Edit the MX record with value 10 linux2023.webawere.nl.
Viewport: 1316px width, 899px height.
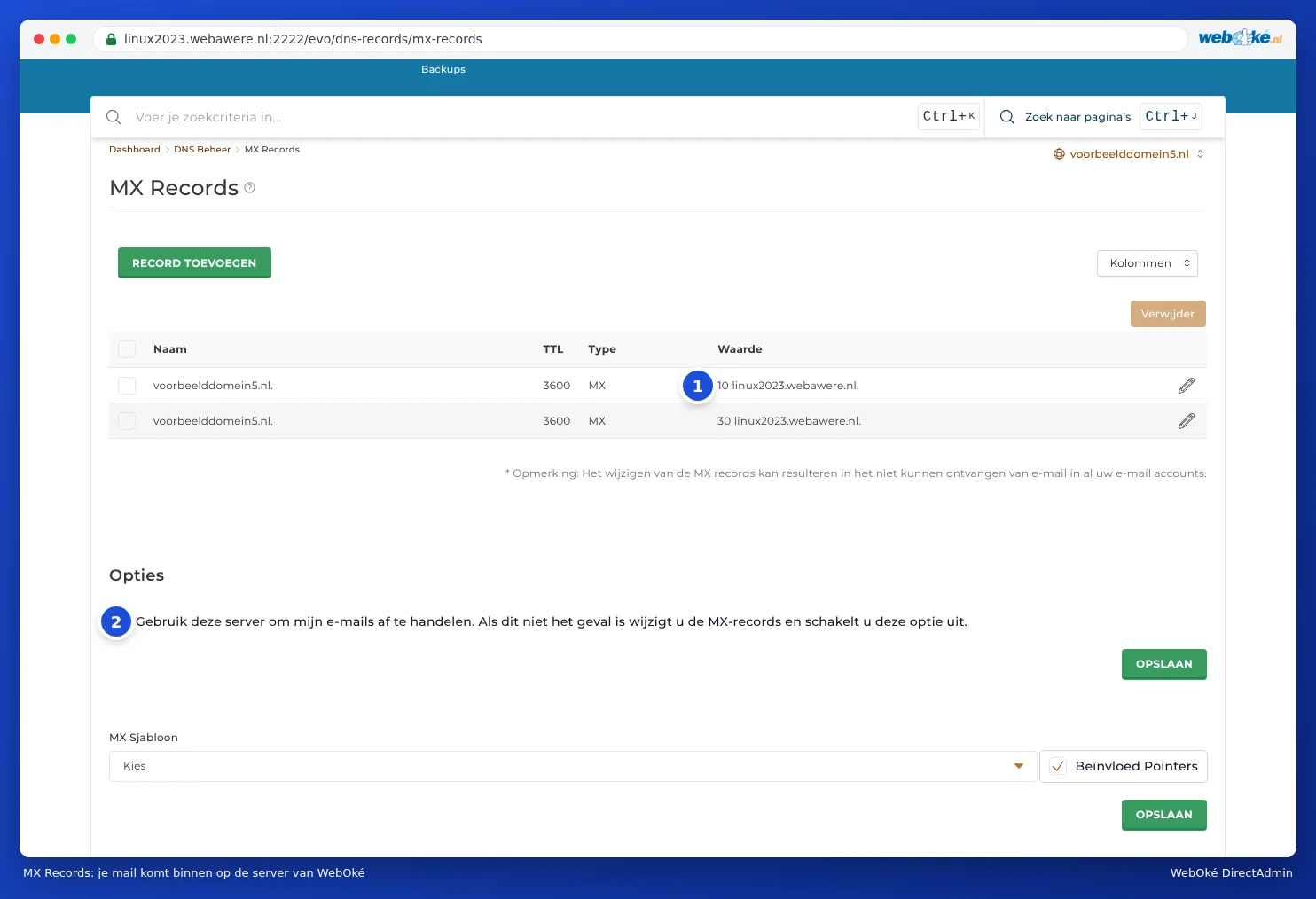[x=1187, y=386]
